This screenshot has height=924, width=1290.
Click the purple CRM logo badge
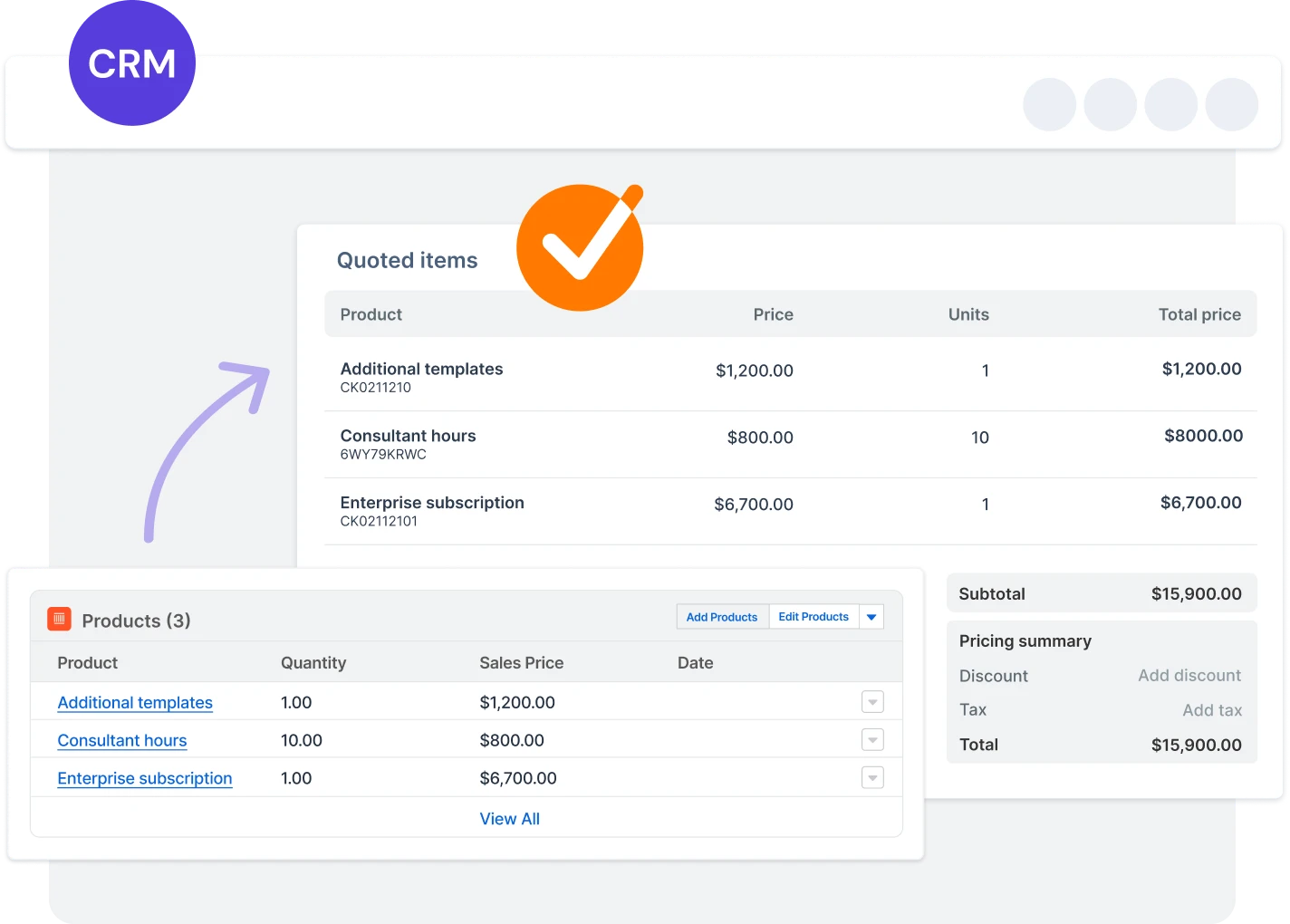(x=132, y=63)
